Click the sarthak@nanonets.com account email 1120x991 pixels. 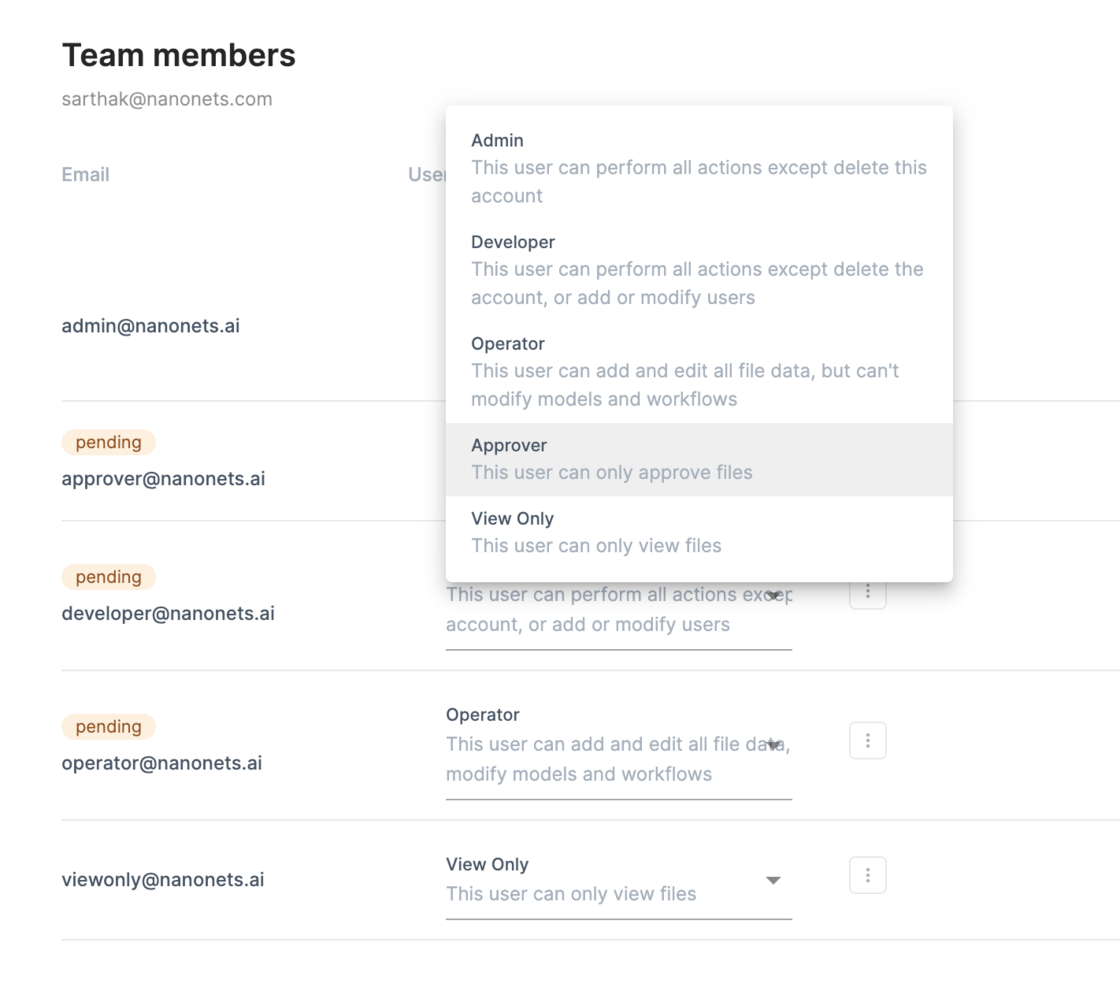pos(167,99)
